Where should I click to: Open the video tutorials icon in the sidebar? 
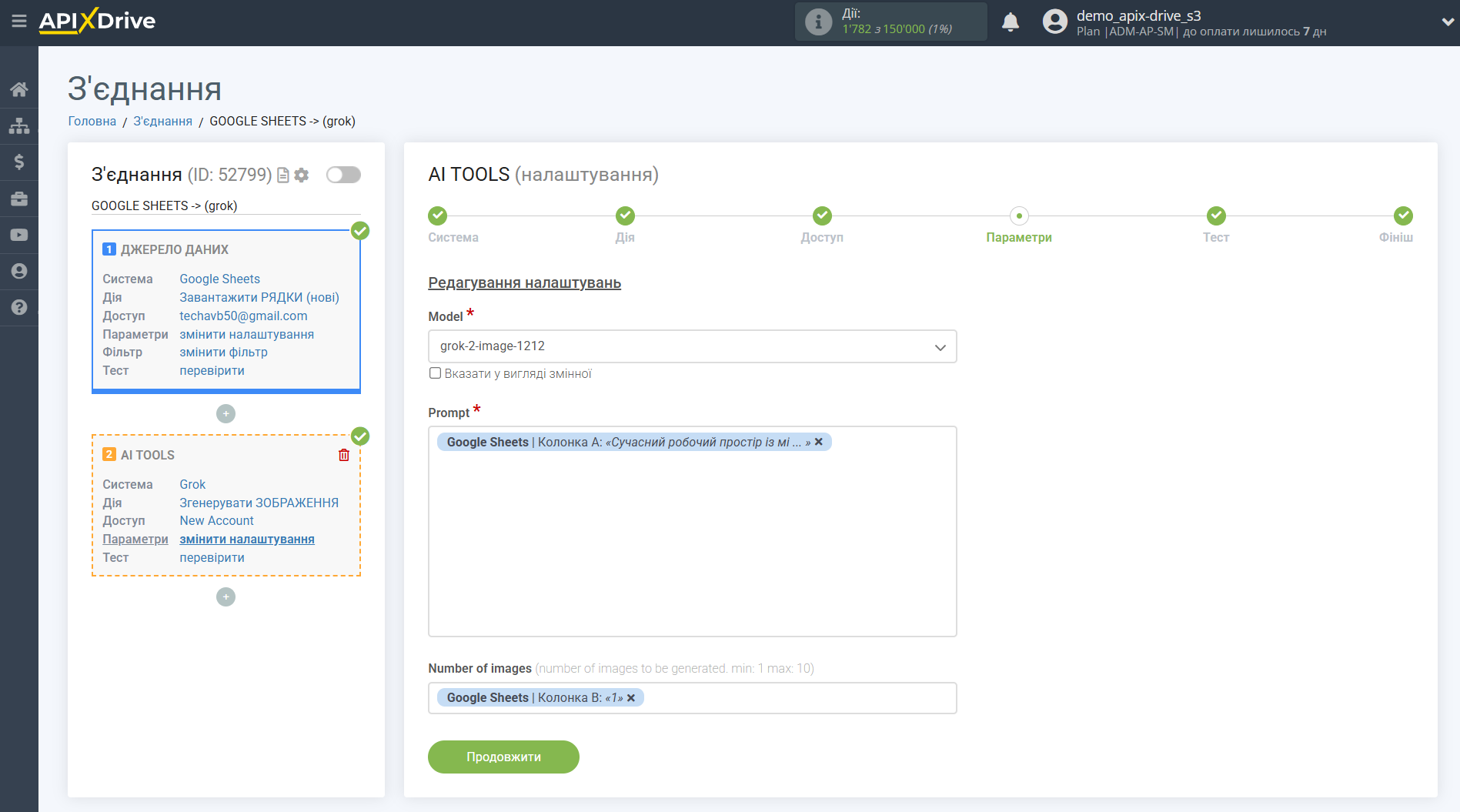pyautogui.click(x=19, y=235)
